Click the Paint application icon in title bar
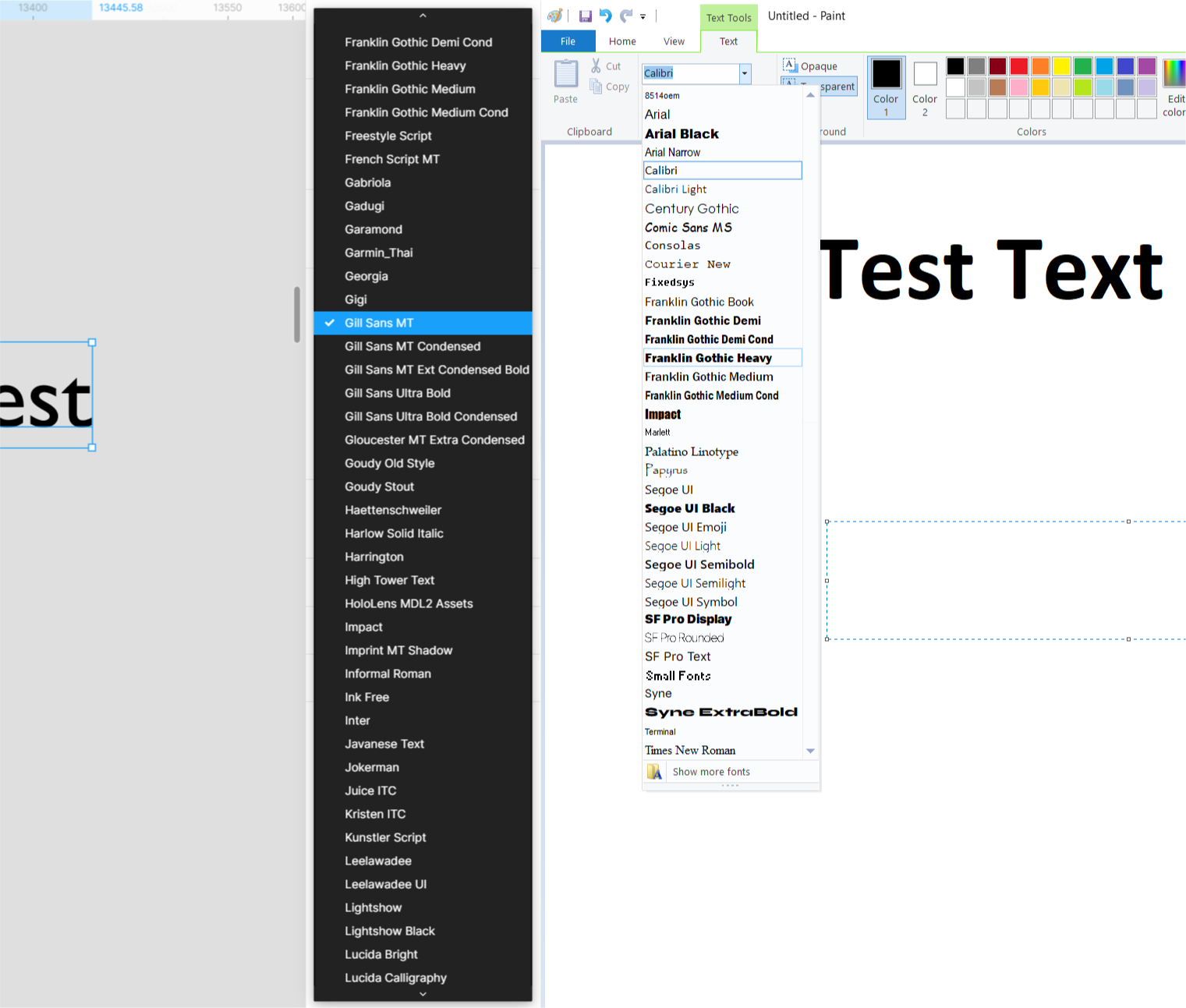This screenshot has width=1186, height=1008. pyautogui.click(x=554, y=16)
